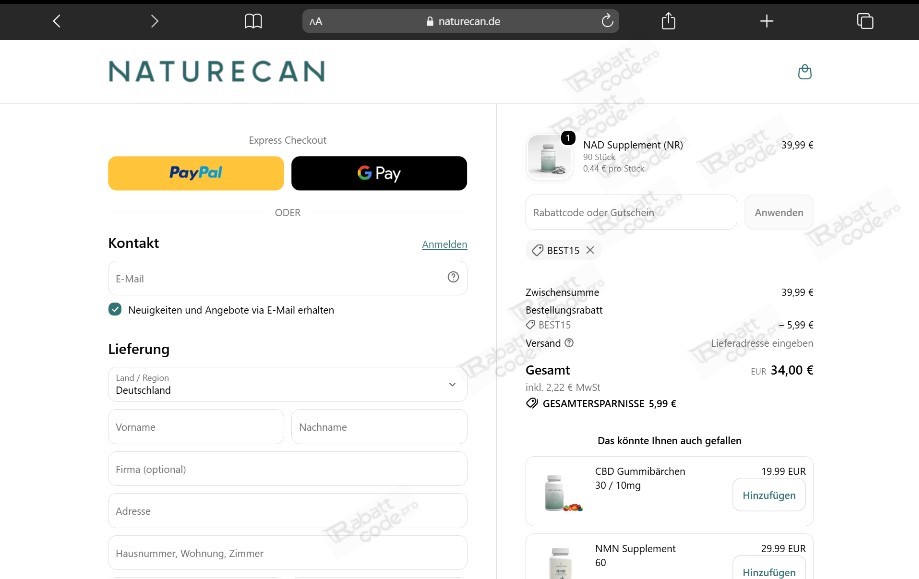Click the 'Lieferung' heading
This screenshot has height=579, width=919.
click(139, 349)
